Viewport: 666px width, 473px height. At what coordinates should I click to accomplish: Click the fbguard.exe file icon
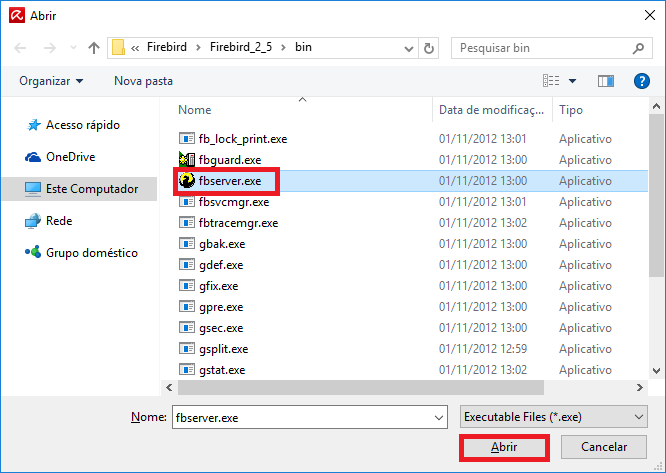click(x=186, y=160)
